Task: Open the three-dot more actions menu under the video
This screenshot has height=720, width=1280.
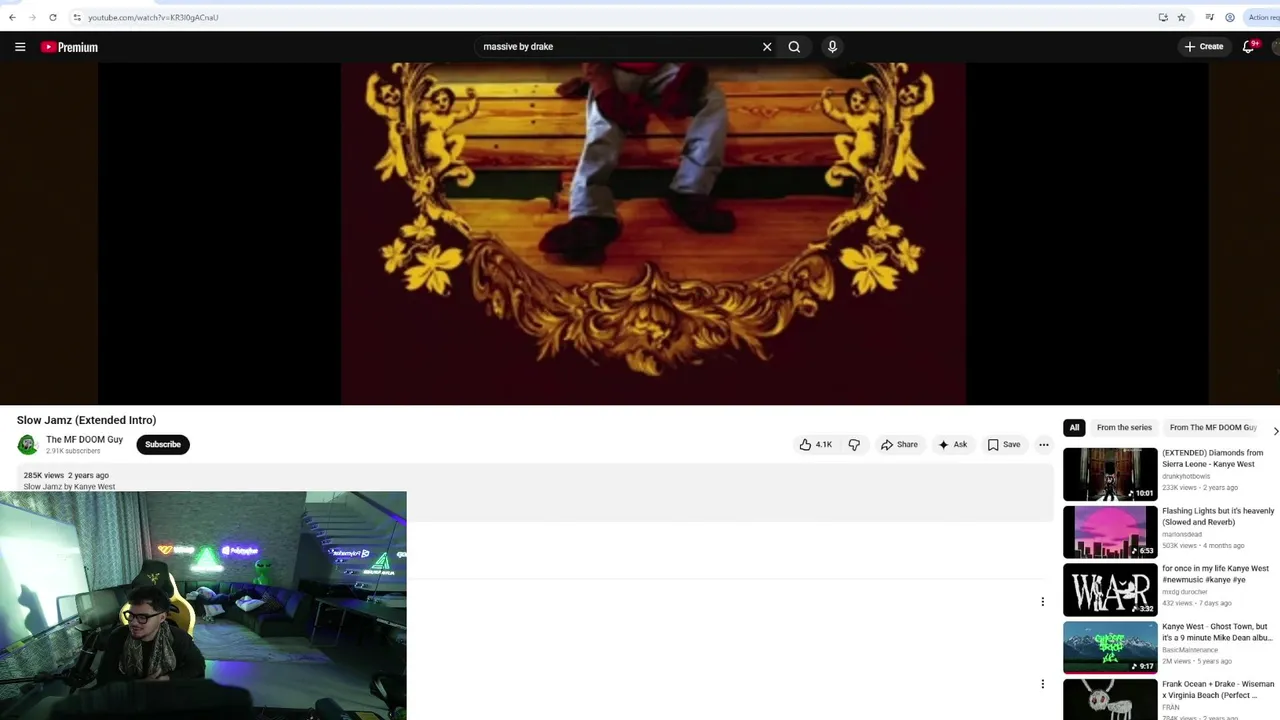Action: tap(1043, 445)
